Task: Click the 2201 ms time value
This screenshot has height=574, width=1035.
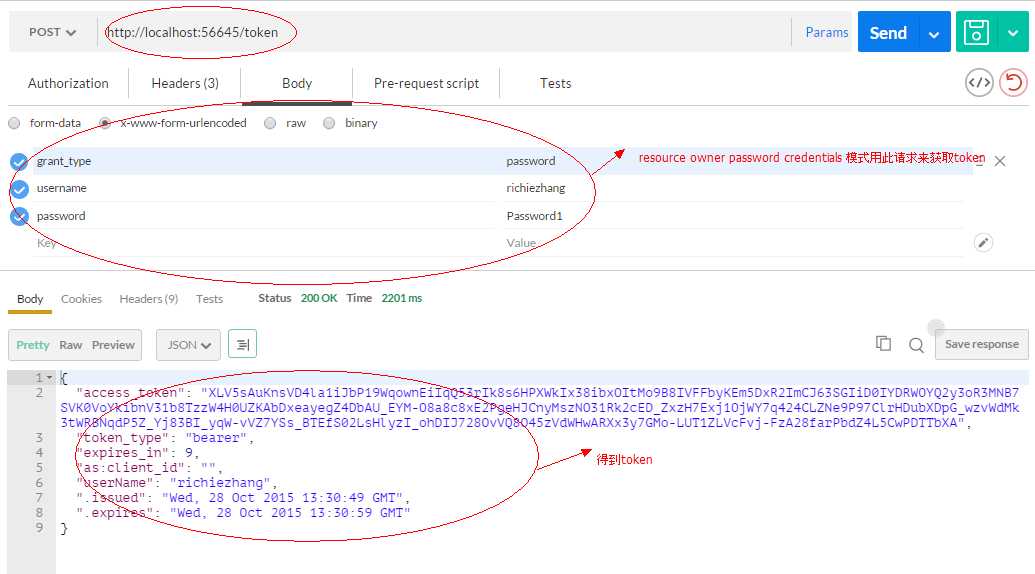Action: [x=401, y=298]
